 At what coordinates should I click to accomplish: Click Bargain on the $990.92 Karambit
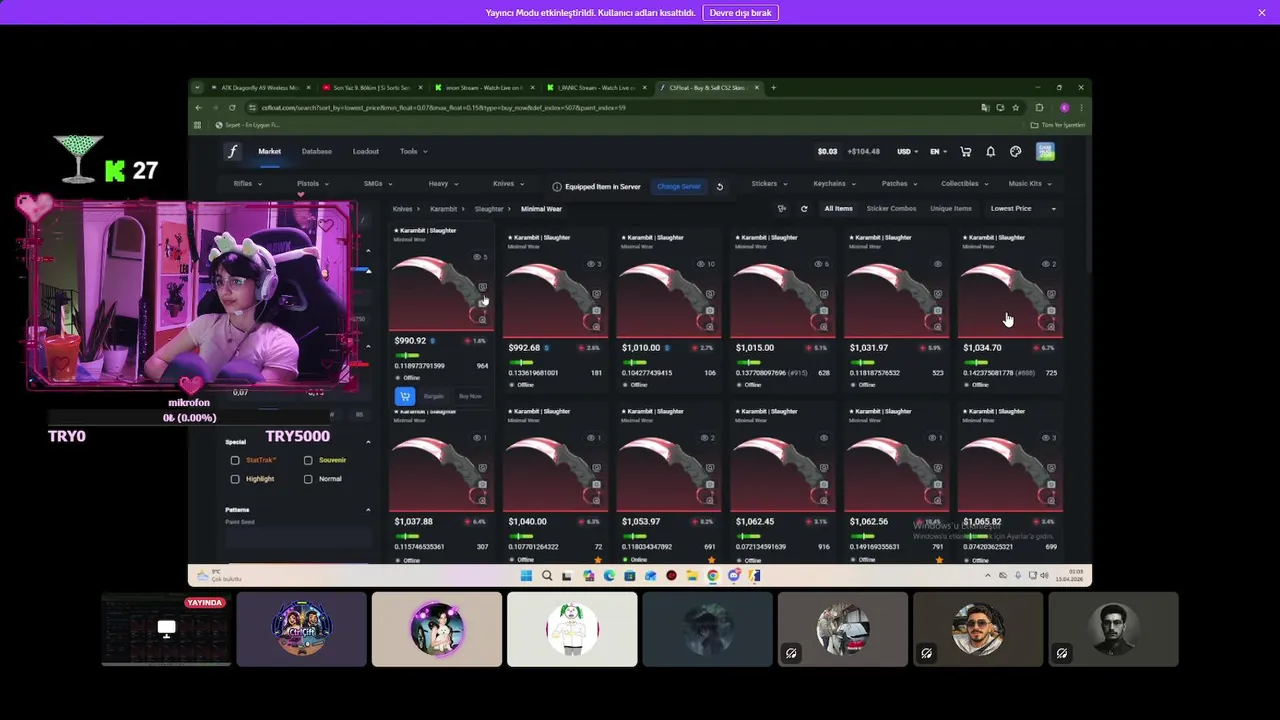point(433,396)
